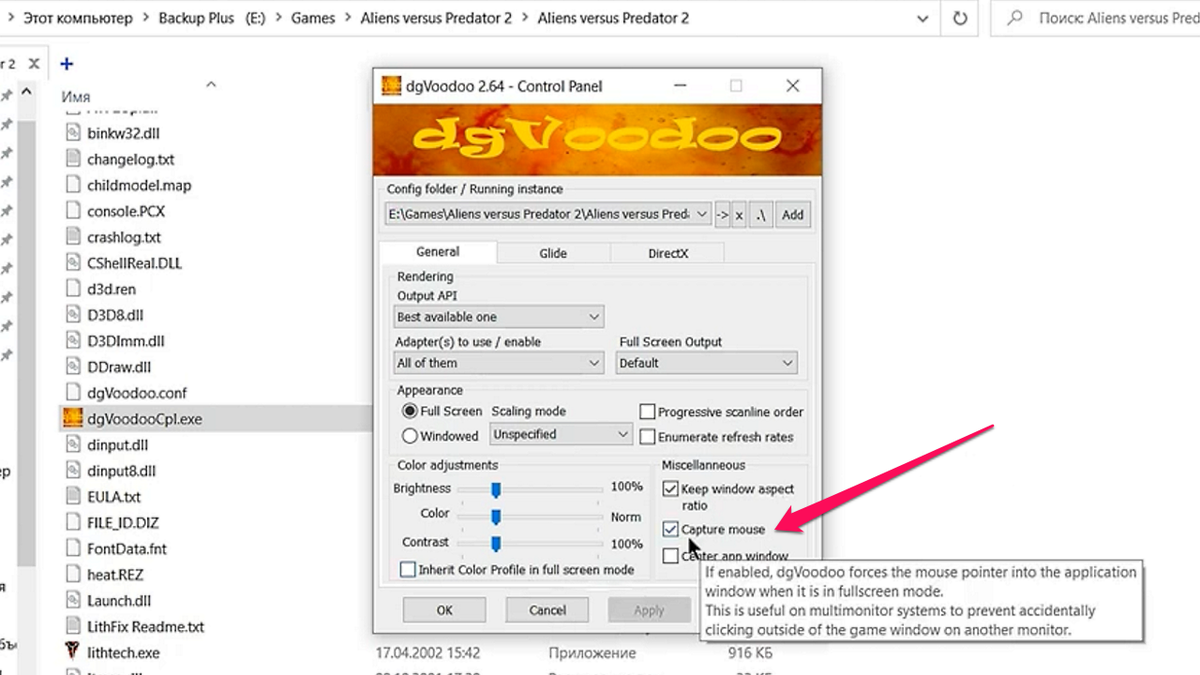Enable Progressive scanline order
Viewport: 1200px width, 675px height.
pos(648,410)
